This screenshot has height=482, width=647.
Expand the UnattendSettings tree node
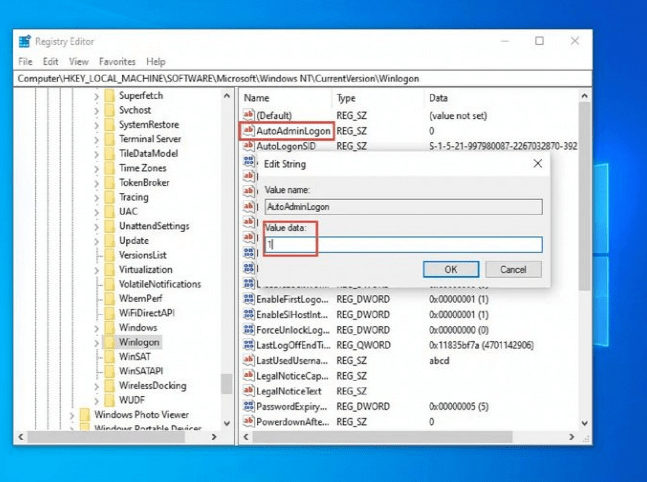click(x=96, y=227)
